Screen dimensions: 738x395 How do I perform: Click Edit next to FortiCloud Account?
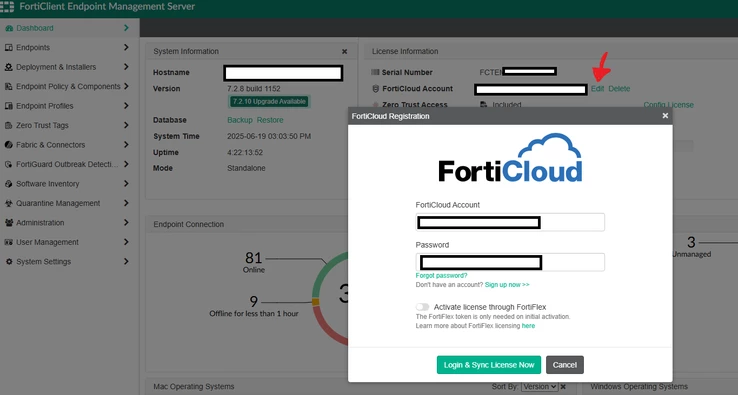(597, 89)
